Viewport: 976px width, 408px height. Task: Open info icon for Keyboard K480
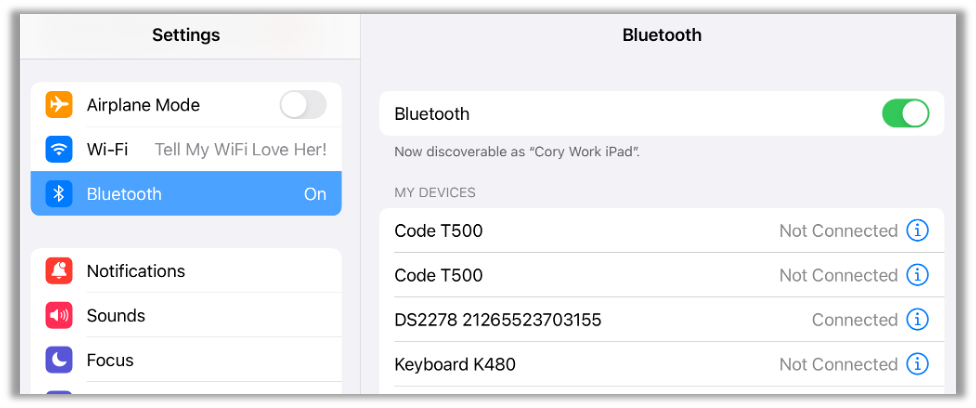coord(917,364)
